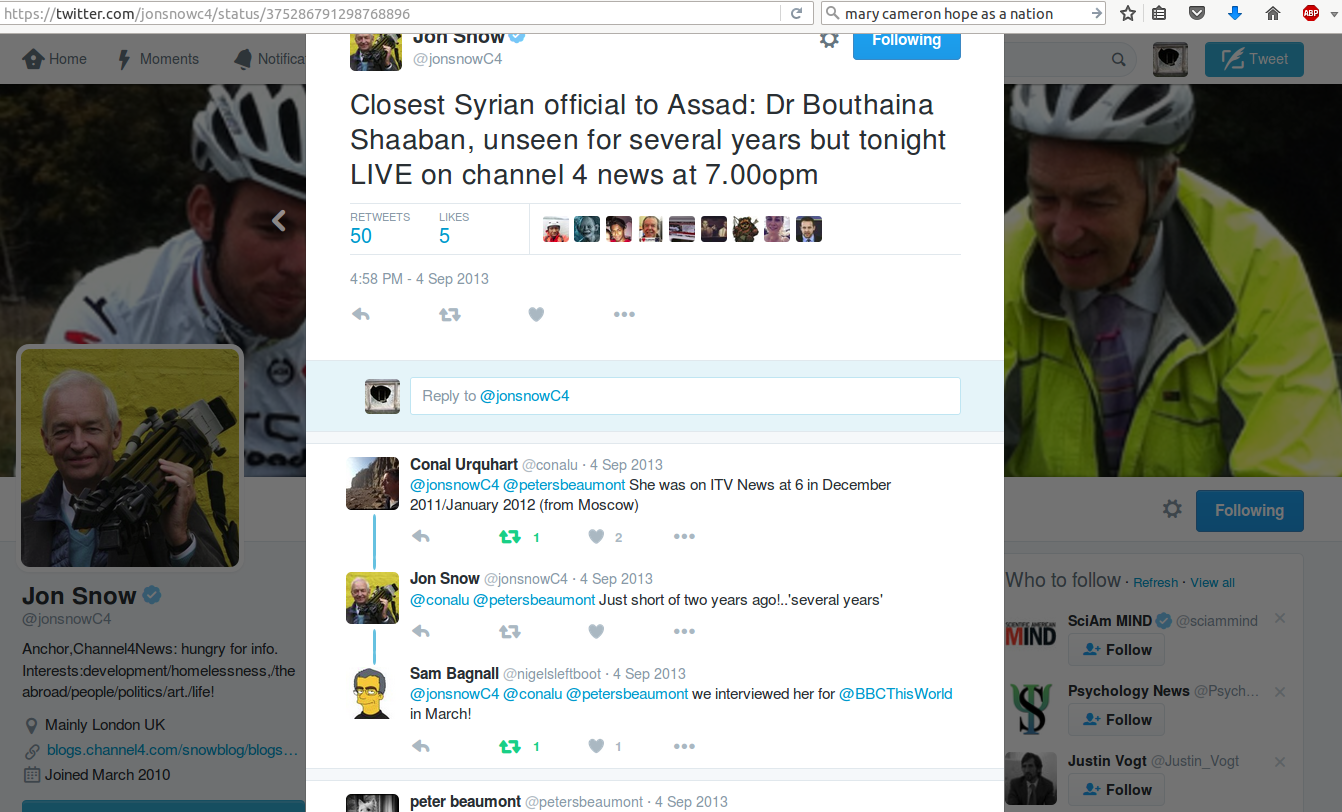Viewport: 1342px width, 812px height.
Task: Reply to Jon Snow's main tweet
Action: point(361,314)
